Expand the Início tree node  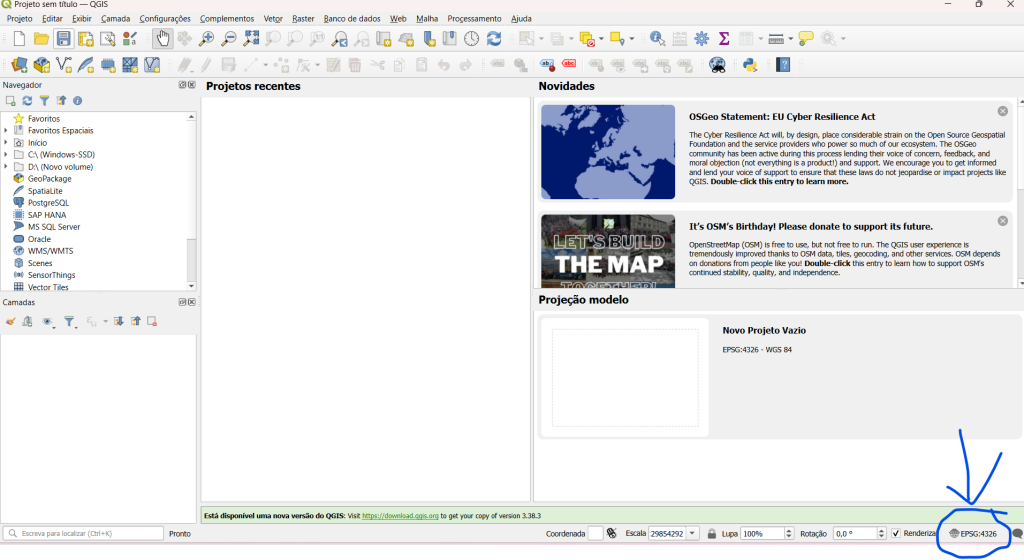(x=6, y=142)
